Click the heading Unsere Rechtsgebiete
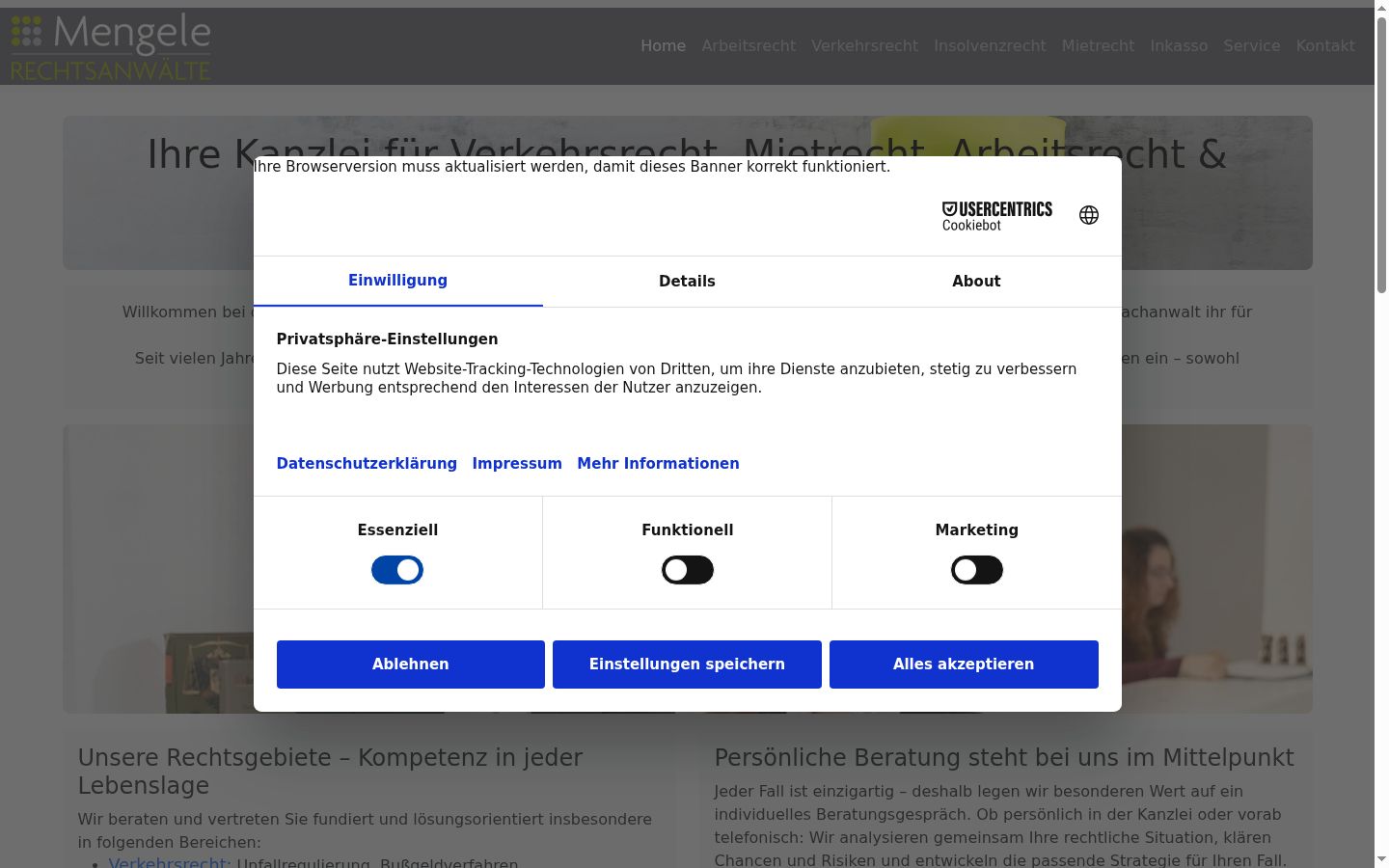The height and width of the screenshot is (868, 1389). (x=331, y=772)
